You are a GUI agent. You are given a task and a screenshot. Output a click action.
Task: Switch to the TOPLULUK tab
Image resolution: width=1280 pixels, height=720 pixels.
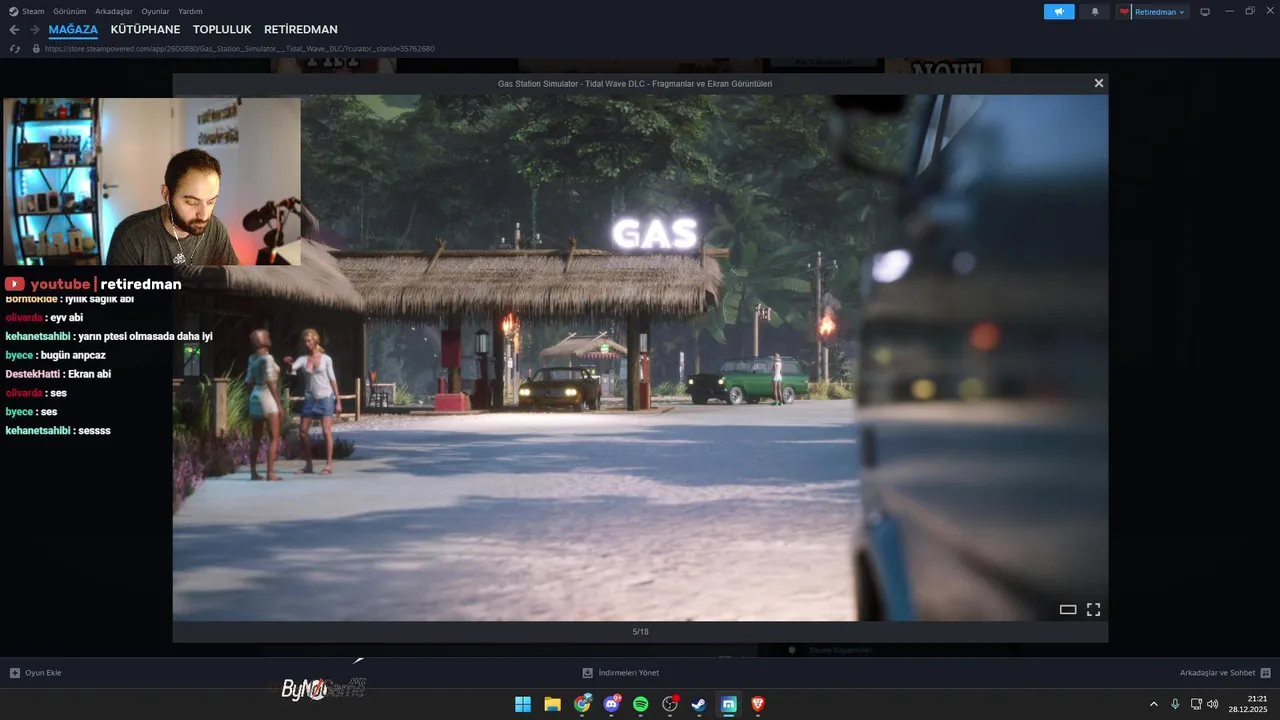222,30
